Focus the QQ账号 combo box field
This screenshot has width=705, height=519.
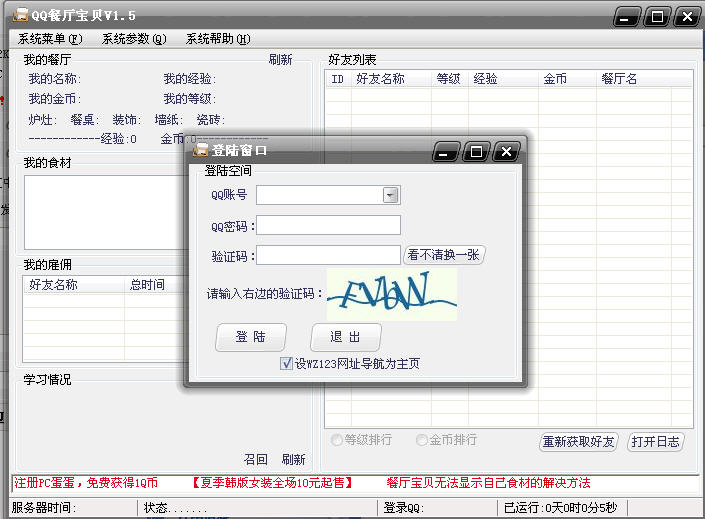click(x=328, y=195)
